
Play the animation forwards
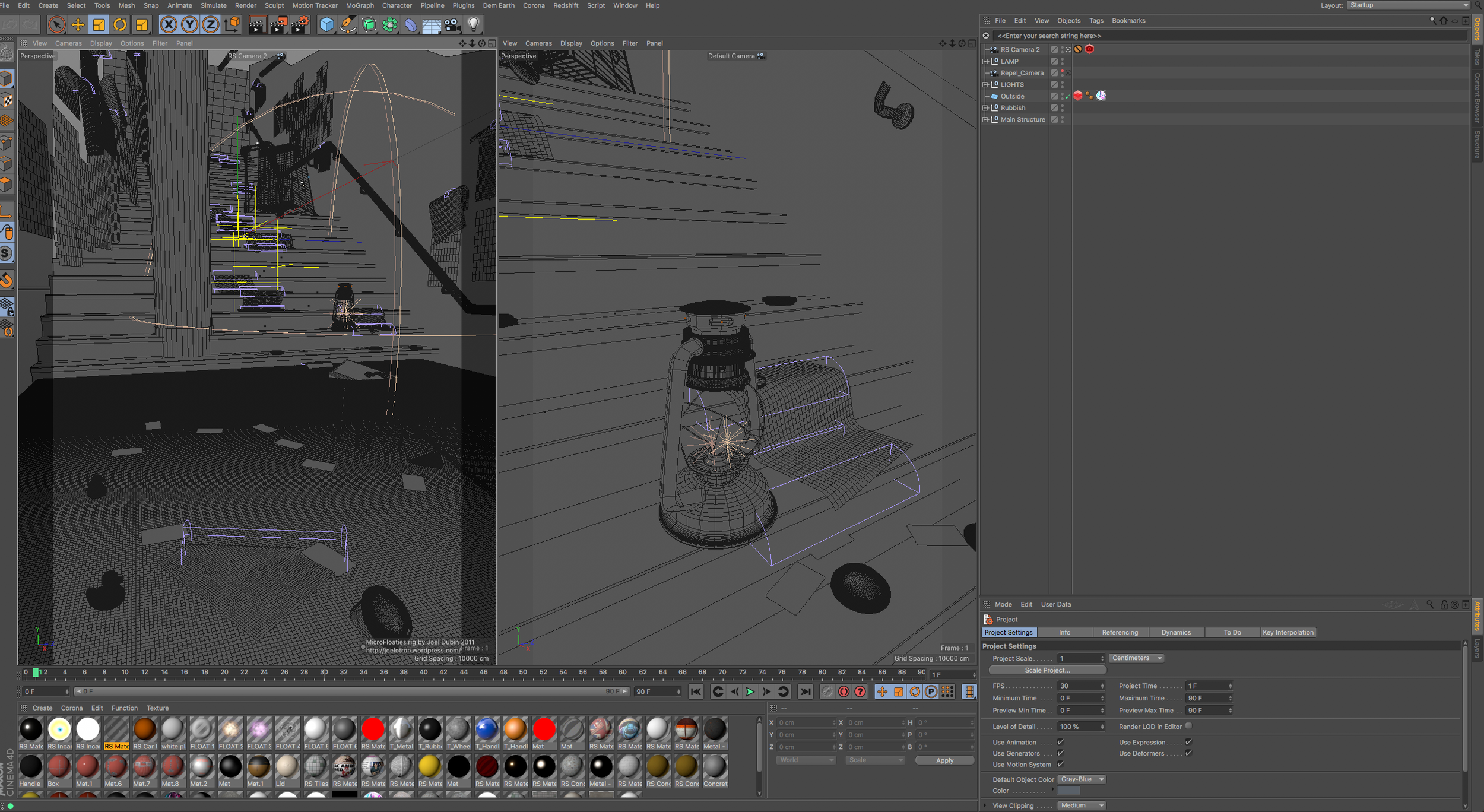click(750, 692)
